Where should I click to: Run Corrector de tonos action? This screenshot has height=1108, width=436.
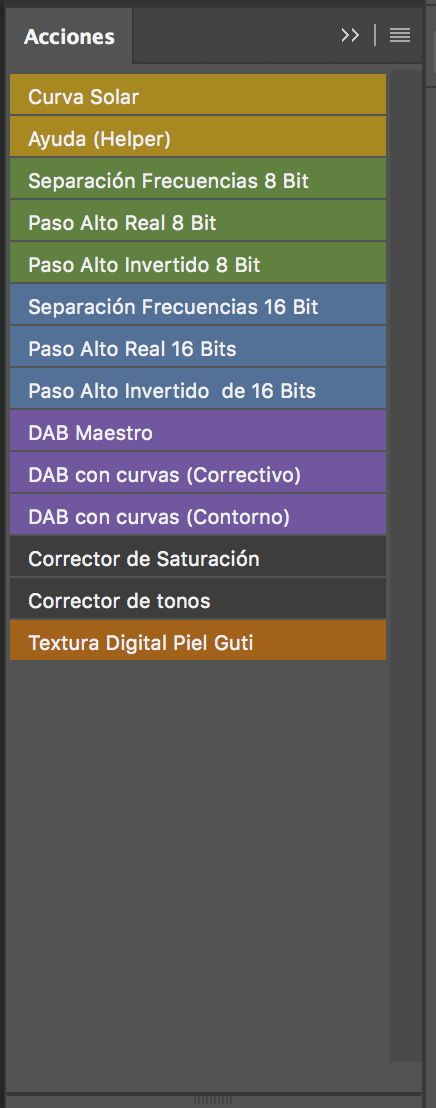[198, 599]
